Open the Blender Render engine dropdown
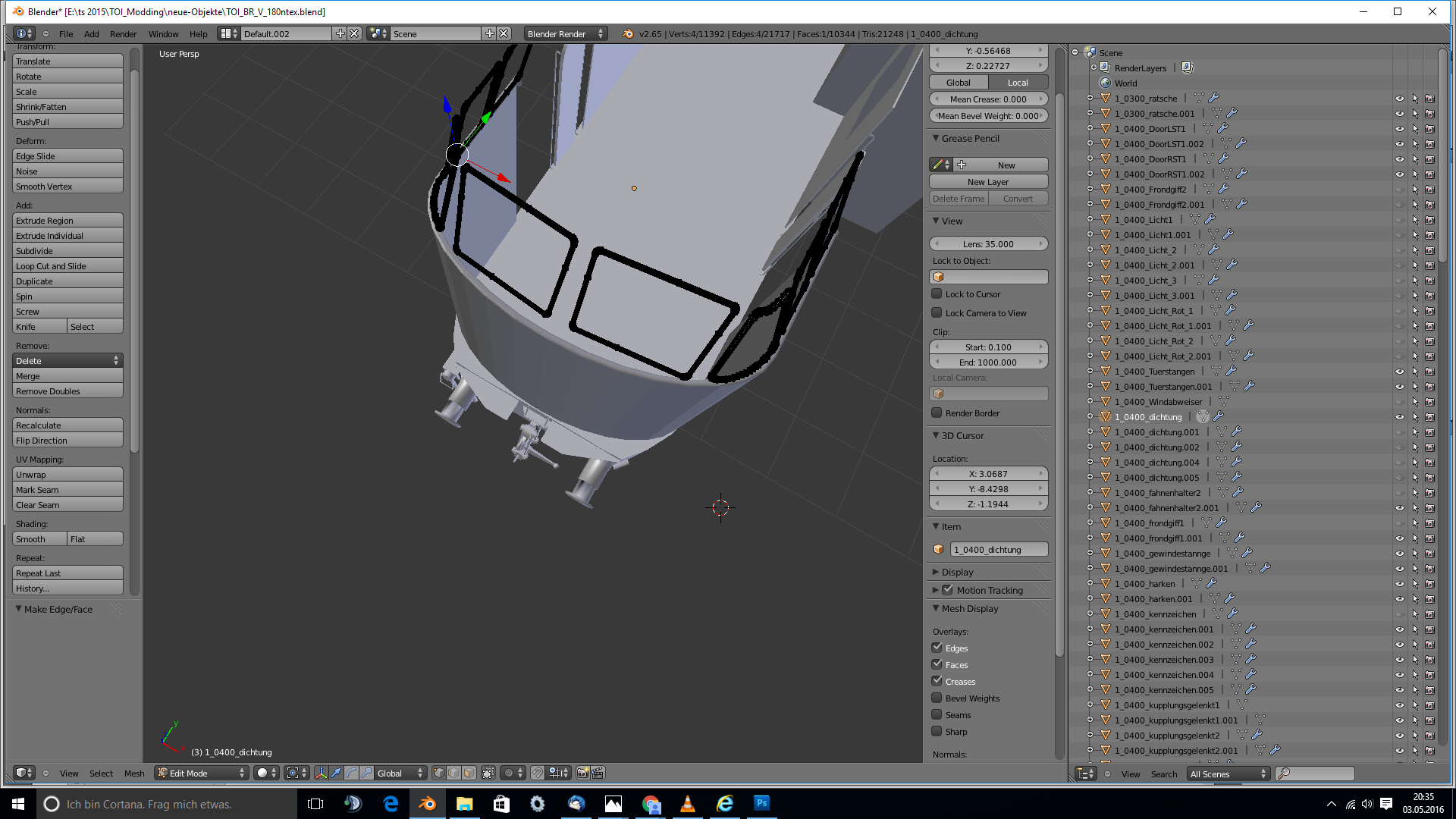Image resolution: width=1456 pixels, height=819 pixels. pyautogui.click(x=565, y=33)
